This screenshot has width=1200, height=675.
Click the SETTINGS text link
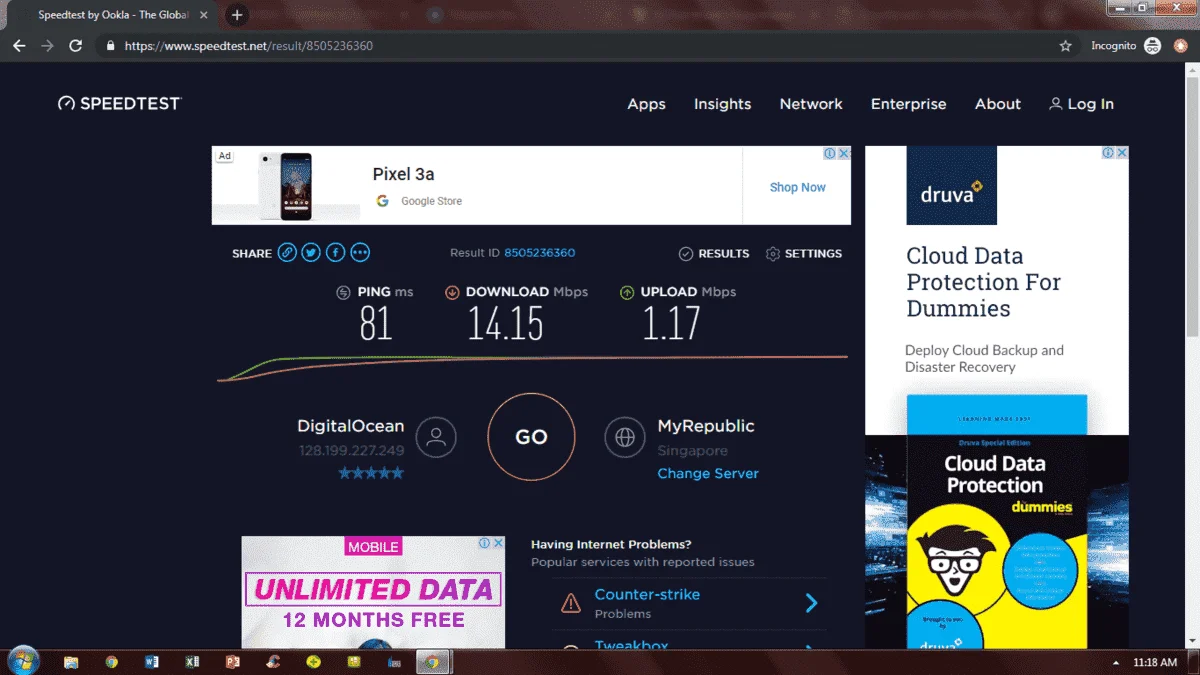(813, 254)
